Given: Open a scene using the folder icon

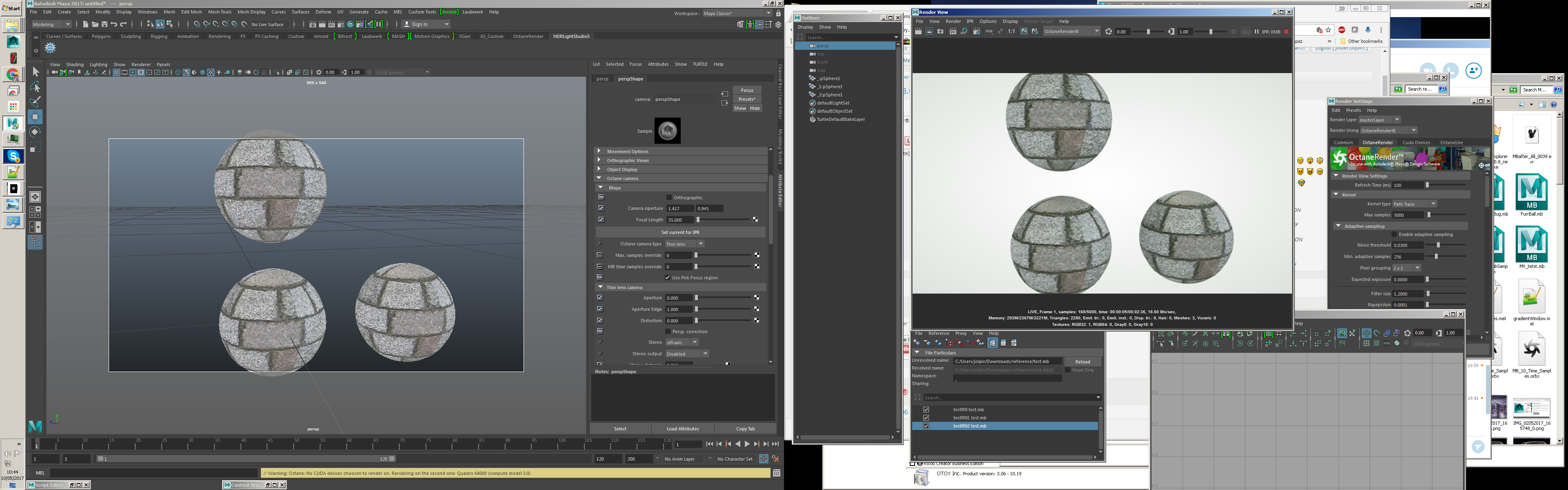Looking at the screenshot, I should (95, 24).
